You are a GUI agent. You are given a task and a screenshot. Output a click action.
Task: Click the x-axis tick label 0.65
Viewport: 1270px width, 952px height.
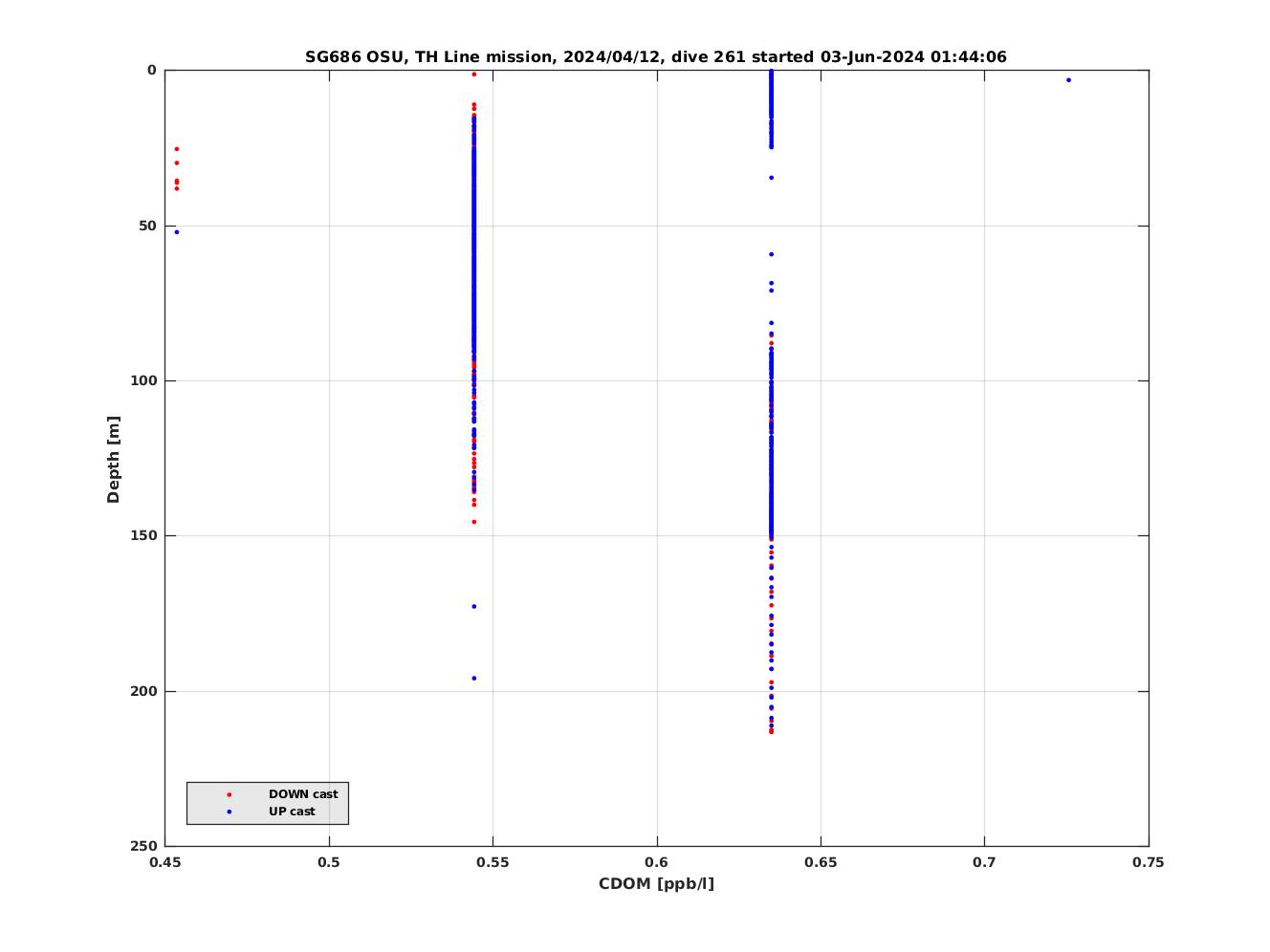(821, 862)
